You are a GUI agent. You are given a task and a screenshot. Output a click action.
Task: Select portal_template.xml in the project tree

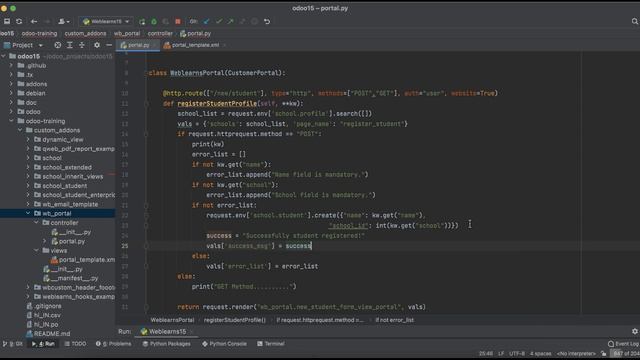(x=86, y=260)
